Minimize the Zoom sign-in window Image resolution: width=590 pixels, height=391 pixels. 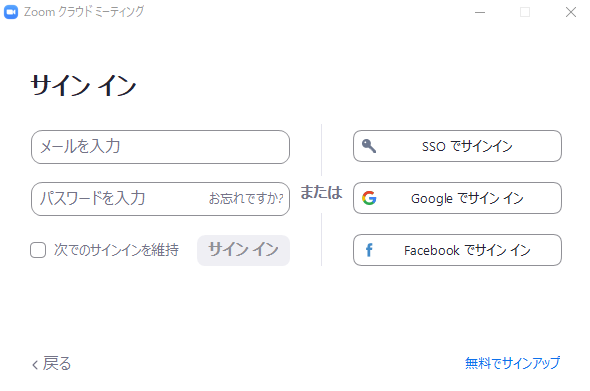(x=480, y=12)
